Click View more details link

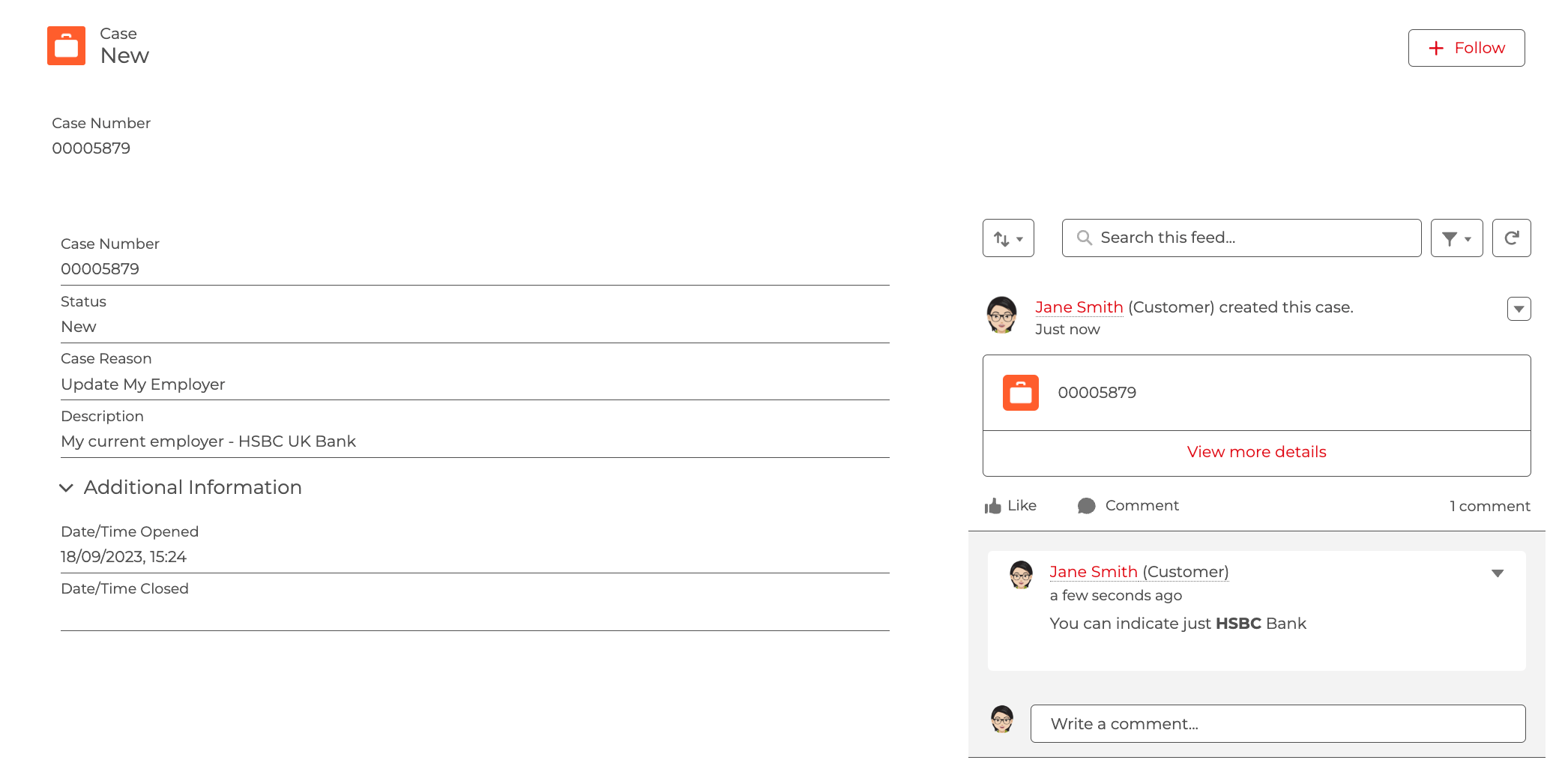pyautogui.click(x=1256, y=452)
